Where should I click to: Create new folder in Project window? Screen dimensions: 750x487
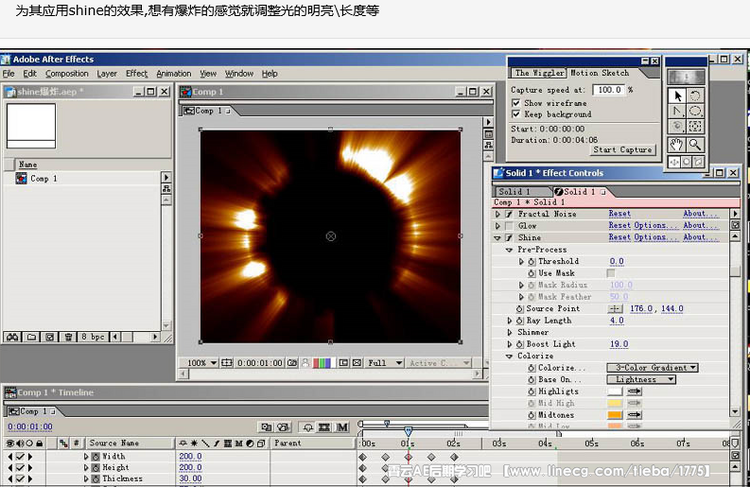pos(32,337)
